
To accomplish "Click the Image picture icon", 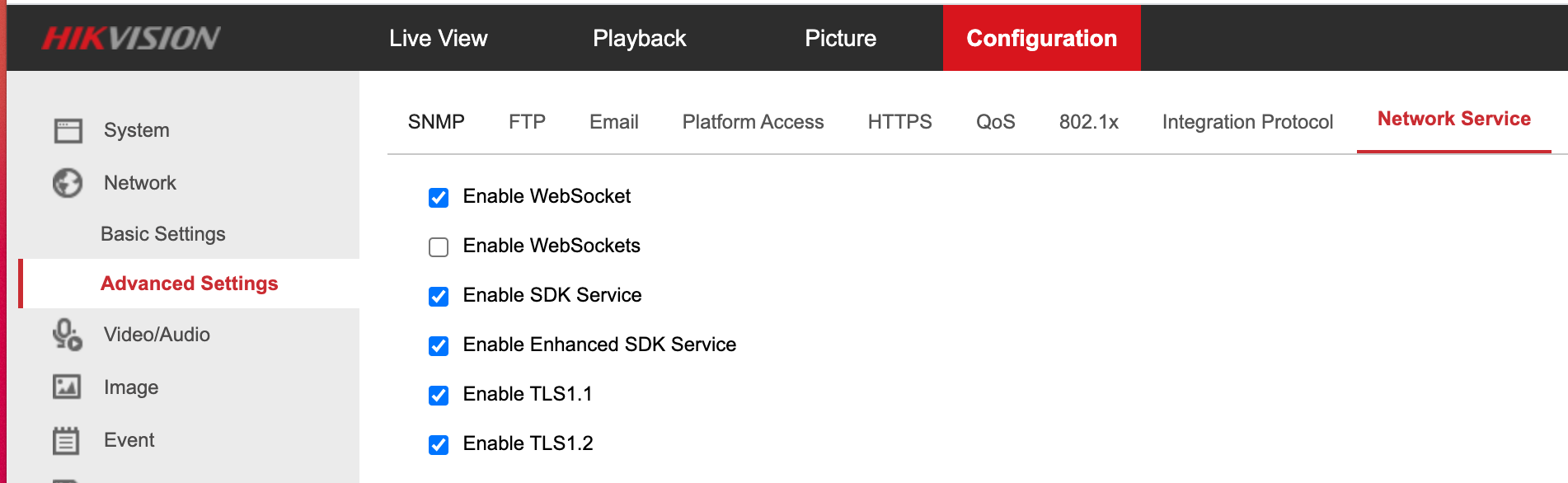I will pyautogui.click(x=67, y=387).
